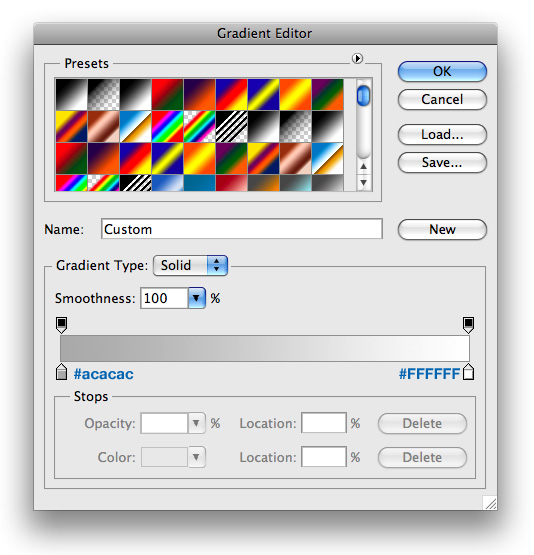The width and height of the screenshot is (534, 555).
Task: Select the right white color stop
Action: pyautogui.click(x=469, y=372)
